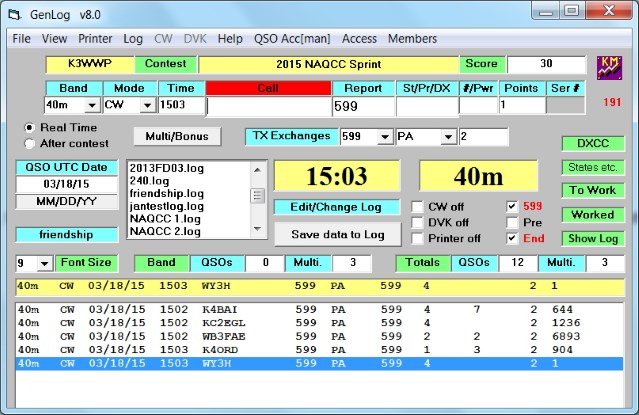
Task: Uncheck the End checkbox
Action: tap(512, 239)
